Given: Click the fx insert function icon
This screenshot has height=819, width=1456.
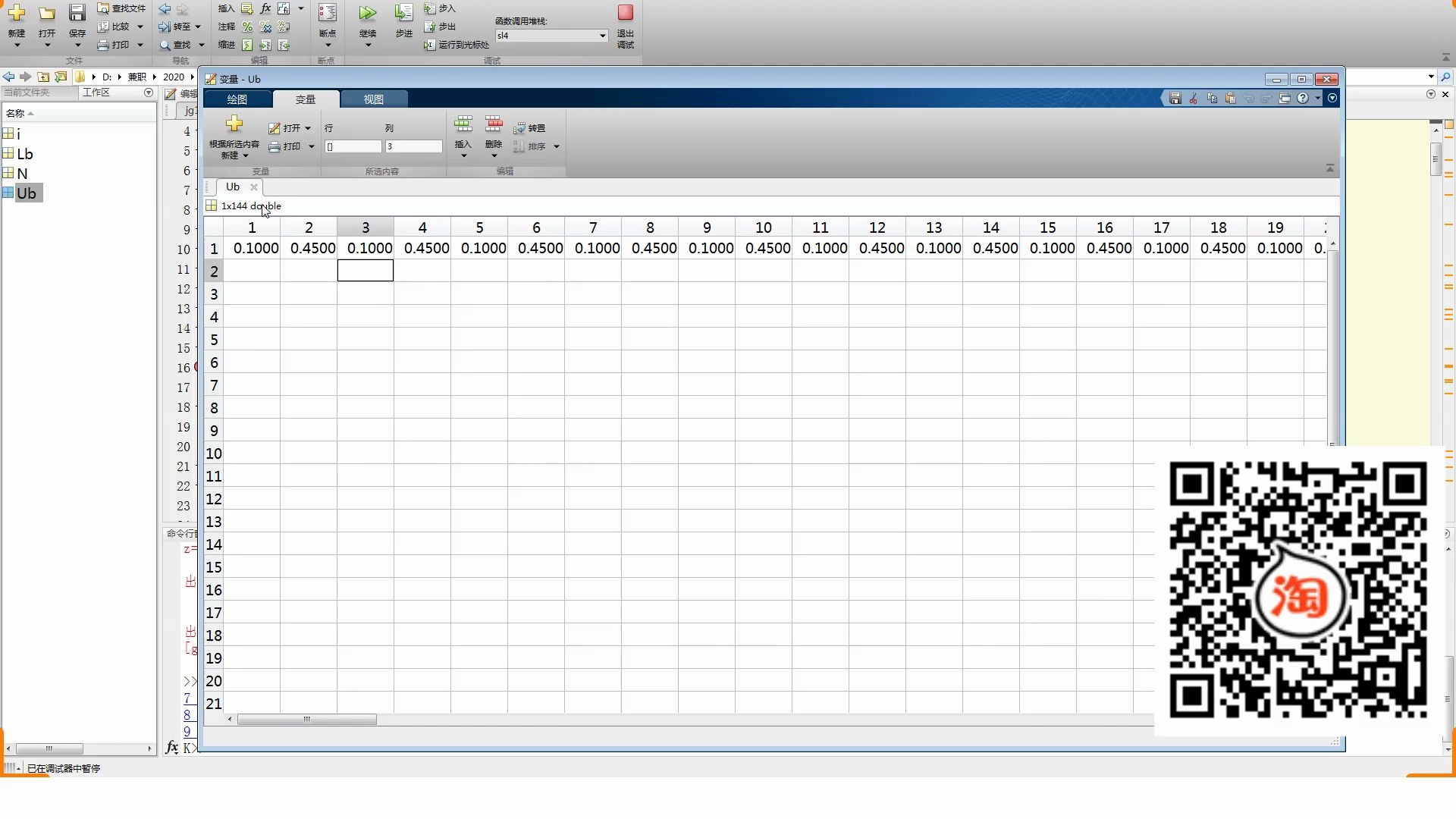Looking at the screenshot, I should 265,8.
